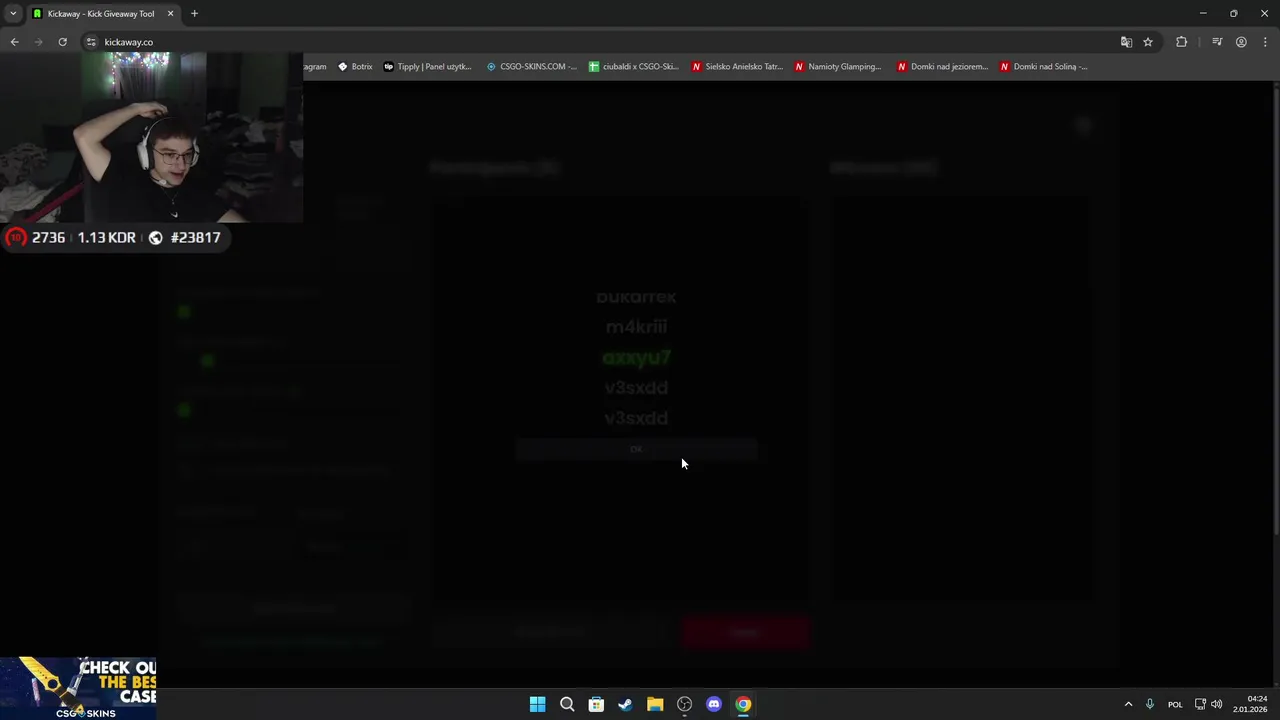Open the Tipply Panel bookmark
Screen dimensions: 1280x720
point(427,67)
